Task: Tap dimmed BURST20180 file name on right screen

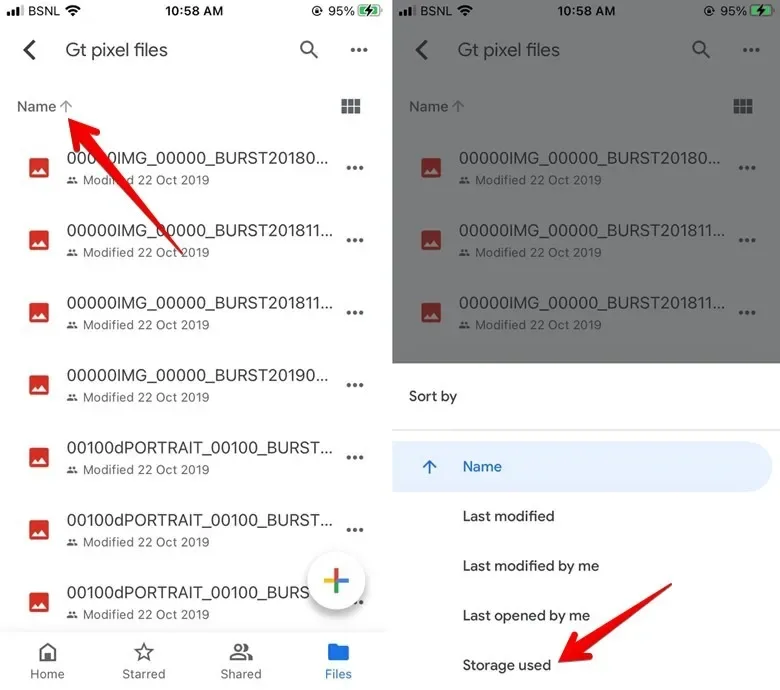Action: (x=589, y=158)
